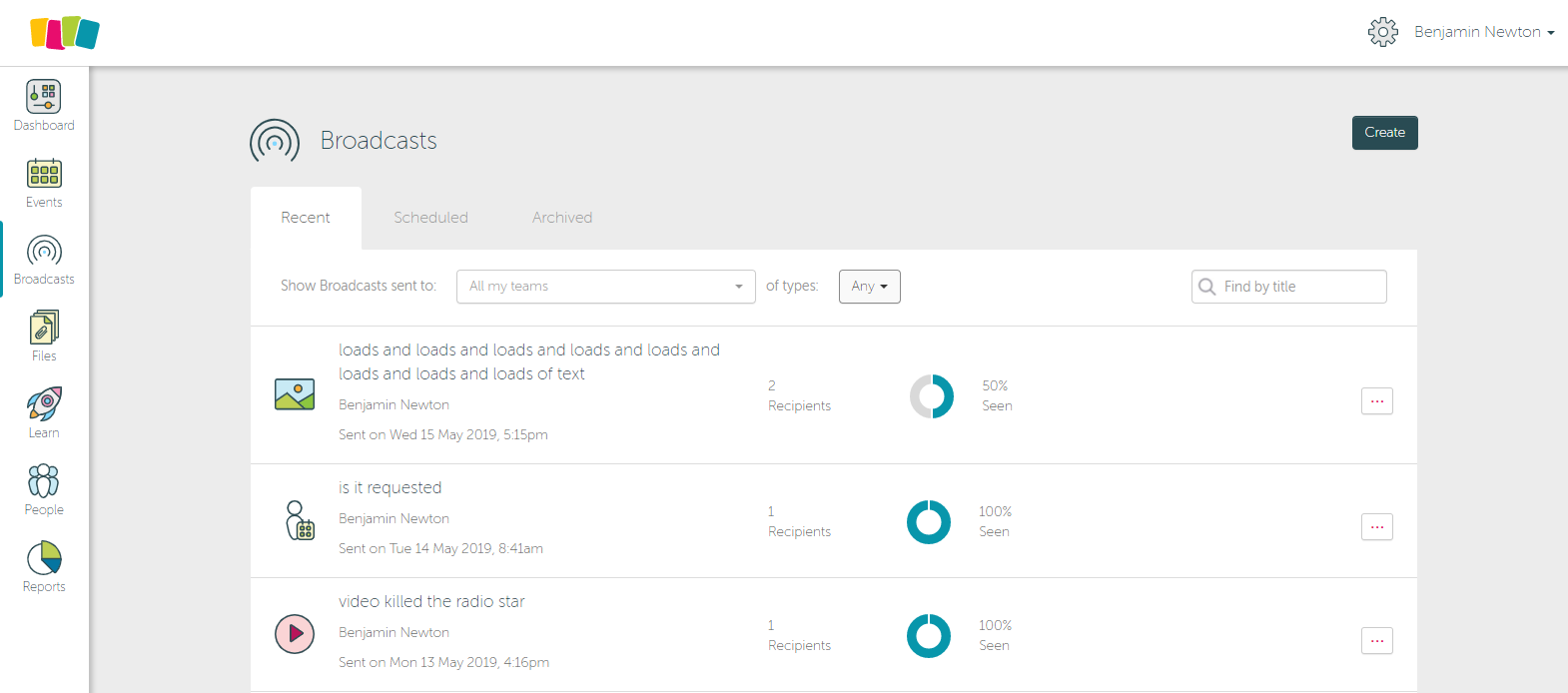Open more options for the loads of text broadcast
Image resolution: width=1568 pixels, height=693 pixels.
coord(1377,401)
